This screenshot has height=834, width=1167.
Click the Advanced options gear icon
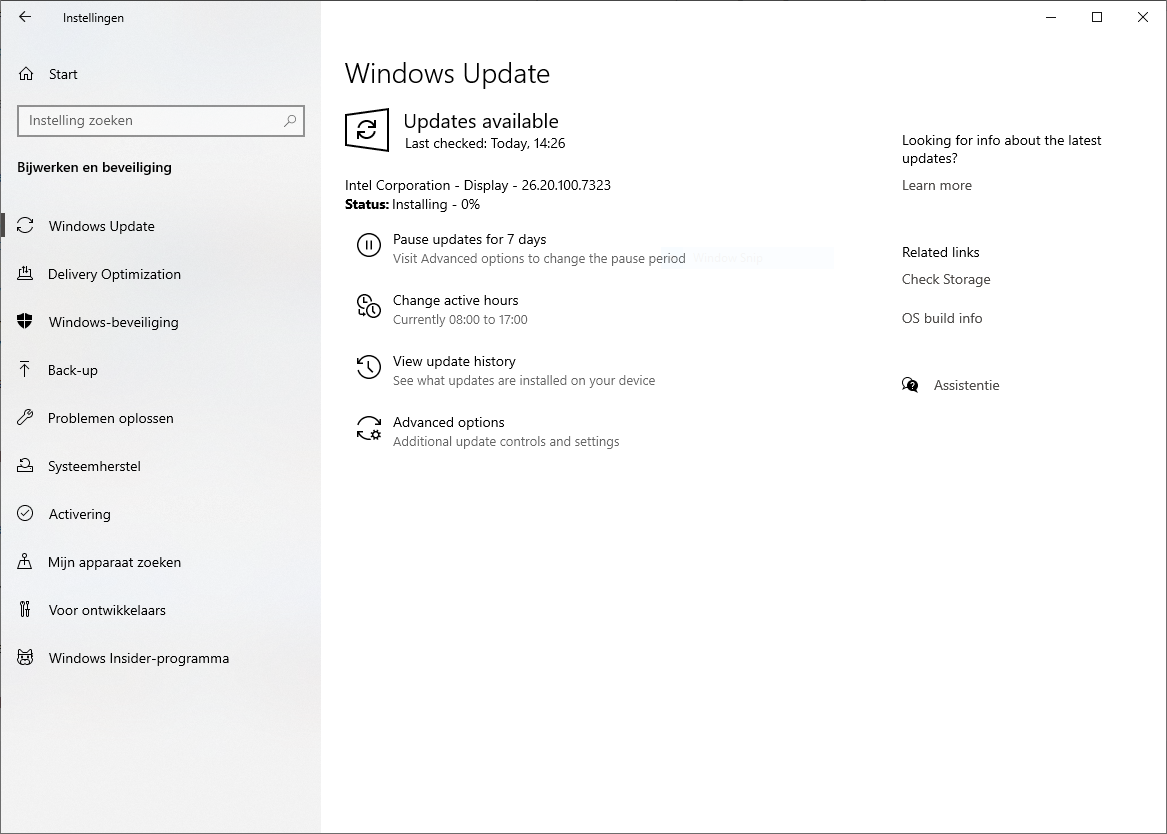369,428
